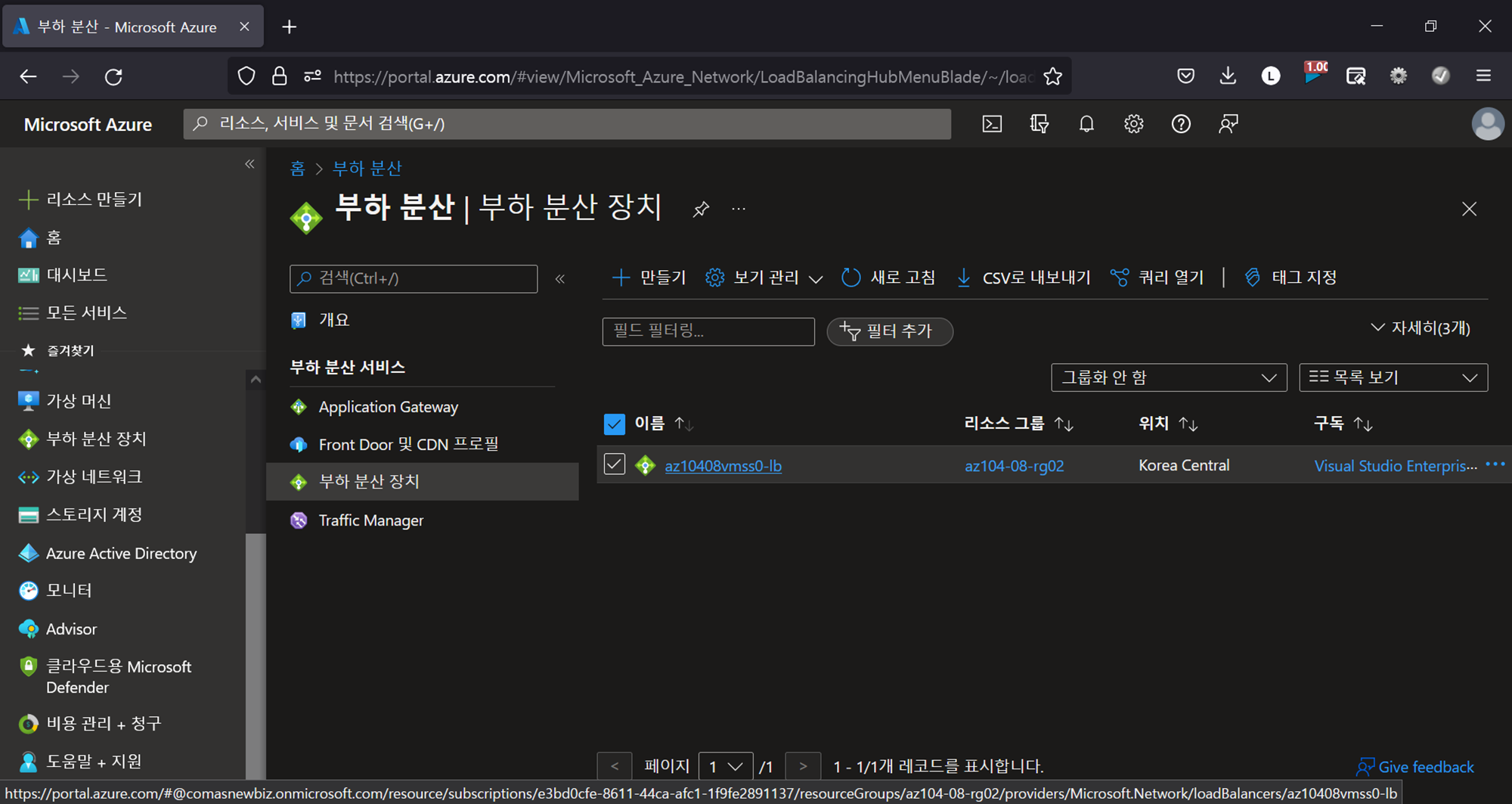
Task: Click Give feedback link
Action: click(1414, 767)
